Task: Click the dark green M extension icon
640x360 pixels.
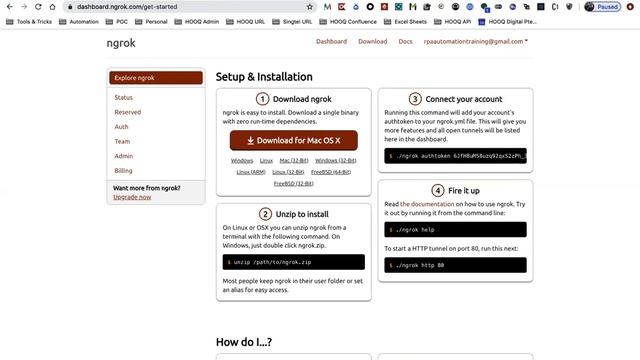Action: [413, 7]
